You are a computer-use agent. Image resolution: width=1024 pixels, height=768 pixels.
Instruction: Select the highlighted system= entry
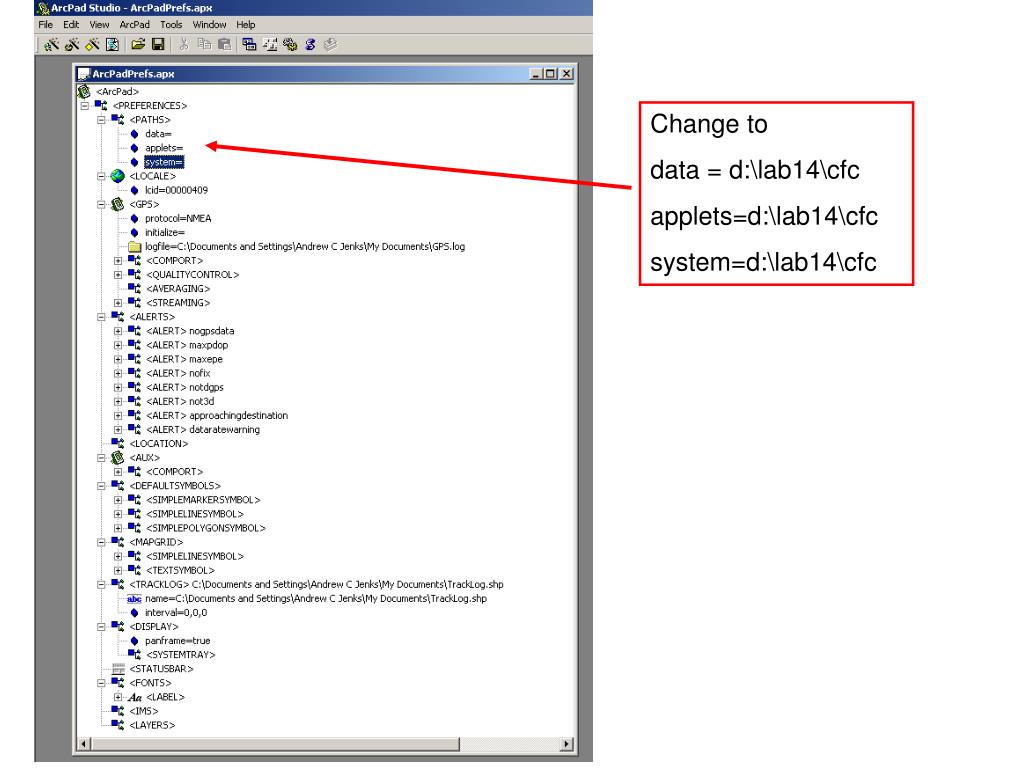click(164, 162)
